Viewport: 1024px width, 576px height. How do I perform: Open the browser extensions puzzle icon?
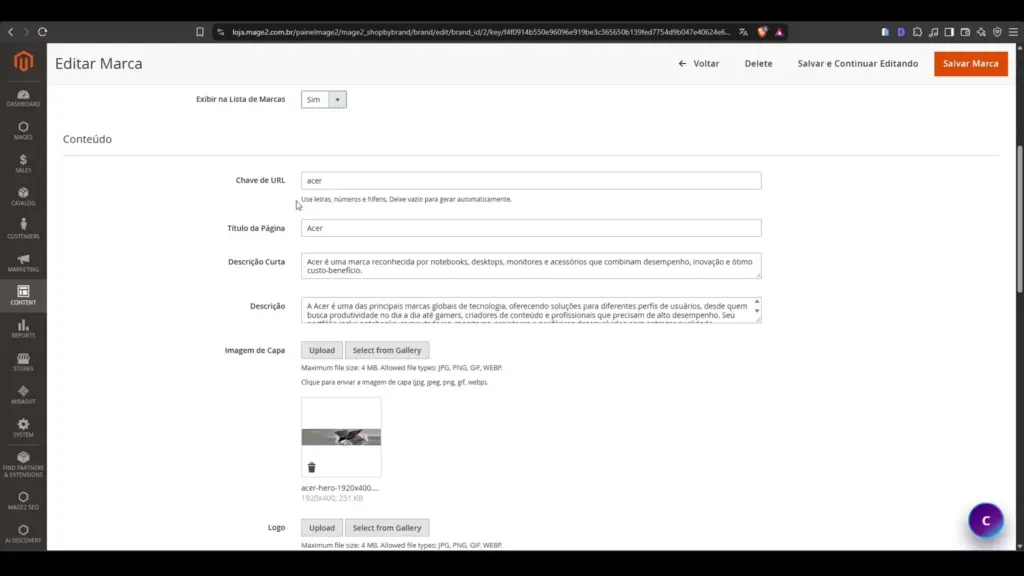coord(917,32)
